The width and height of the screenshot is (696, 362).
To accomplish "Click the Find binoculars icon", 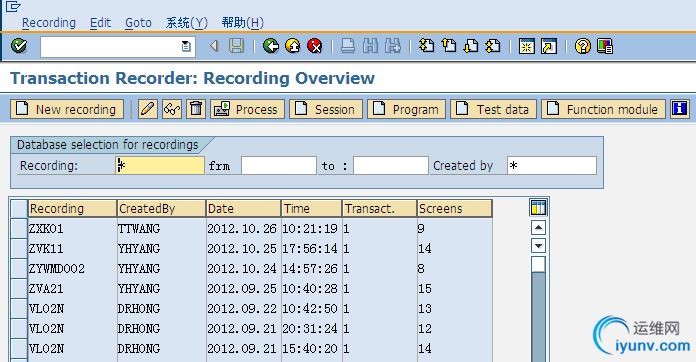I will tap(371, 46).
